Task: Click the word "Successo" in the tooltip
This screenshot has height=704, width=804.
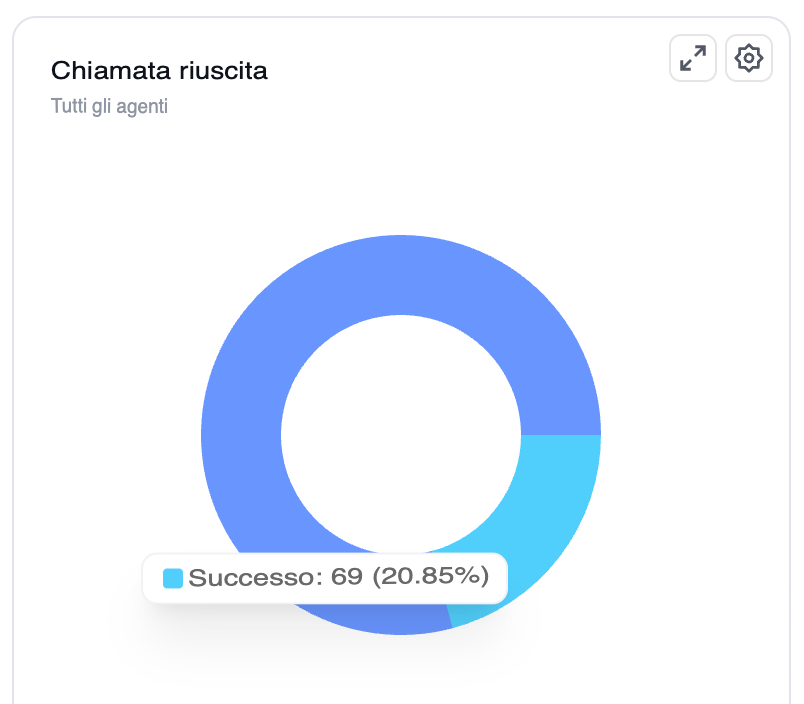Action: tap(251, 577)
